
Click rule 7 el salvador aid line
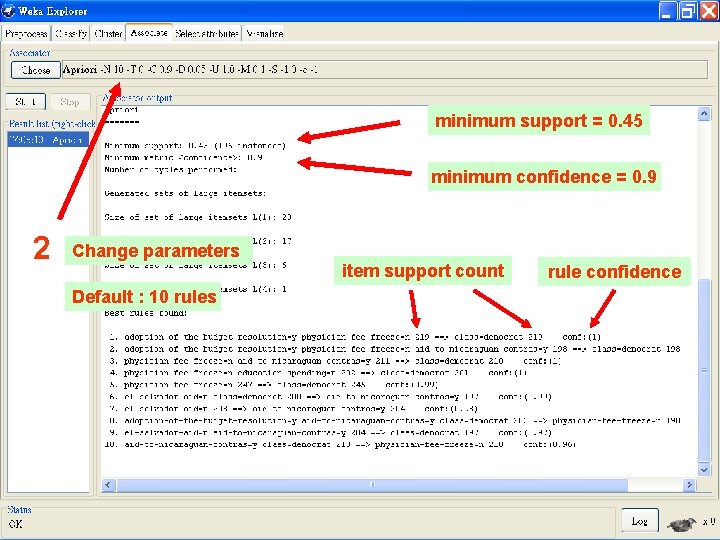pos(294,409)
